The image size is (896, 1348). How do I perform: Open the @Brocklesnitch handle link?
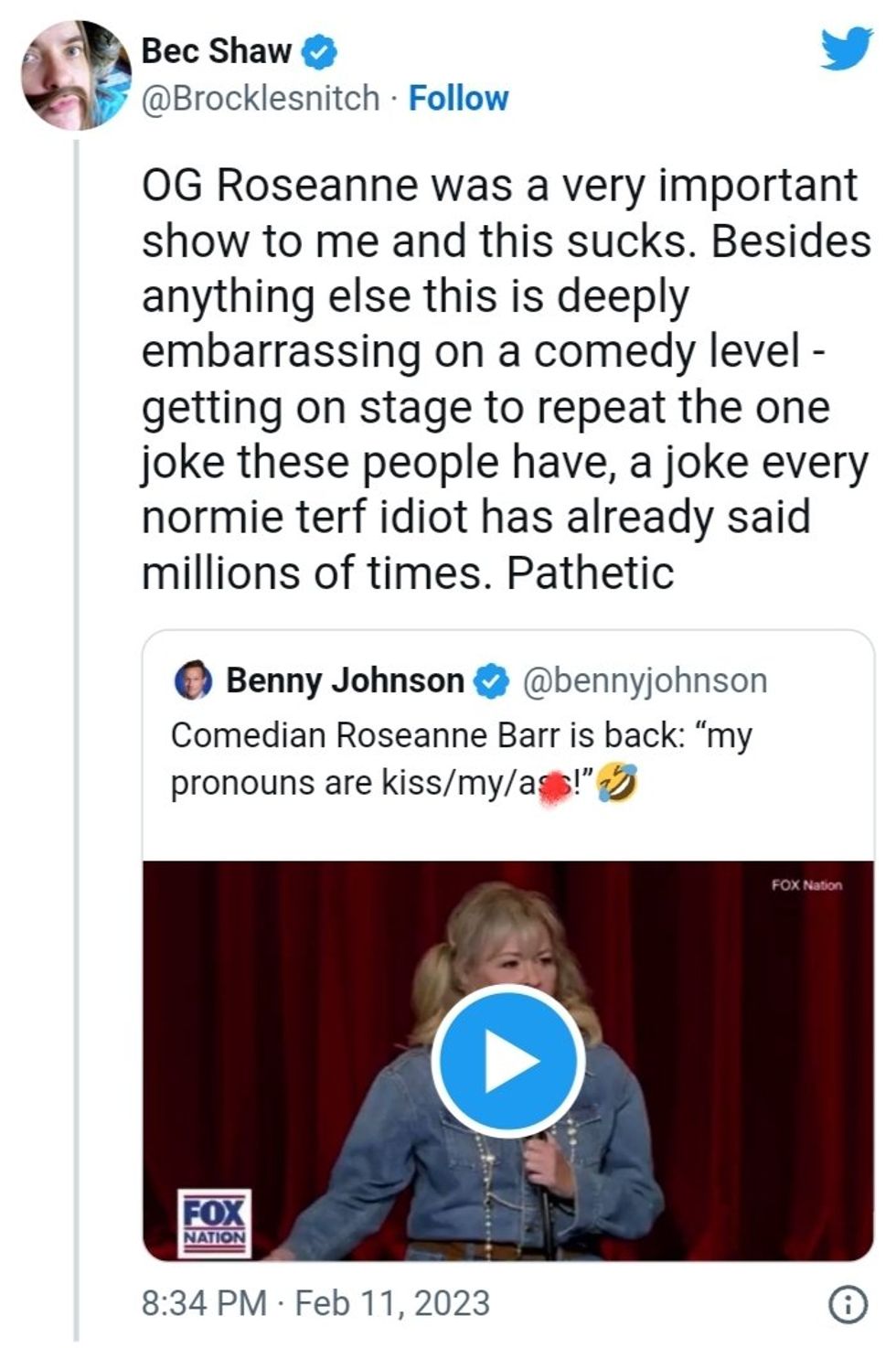pos(260,98)
